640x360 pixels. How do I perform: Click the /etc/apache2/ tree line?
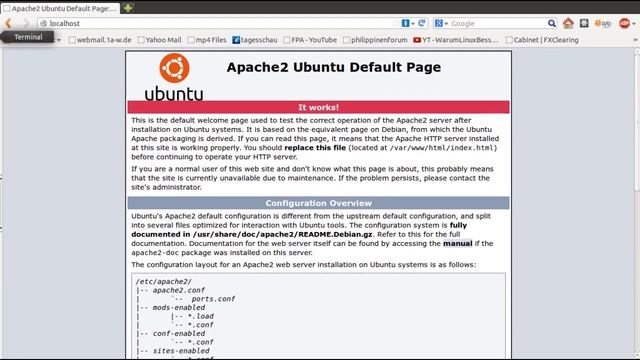pyautogui.click(x=164, y=282)
